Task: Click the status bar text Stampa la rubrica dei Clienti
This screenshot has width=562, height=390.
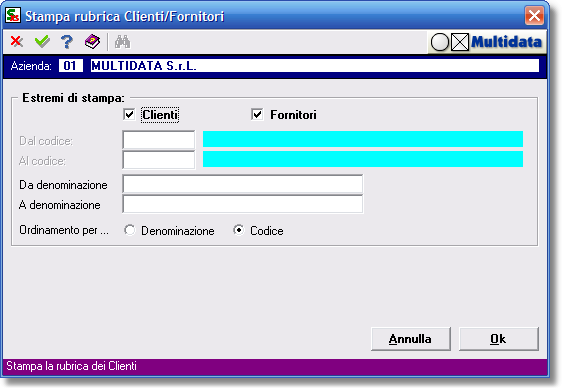Action: 71,366
